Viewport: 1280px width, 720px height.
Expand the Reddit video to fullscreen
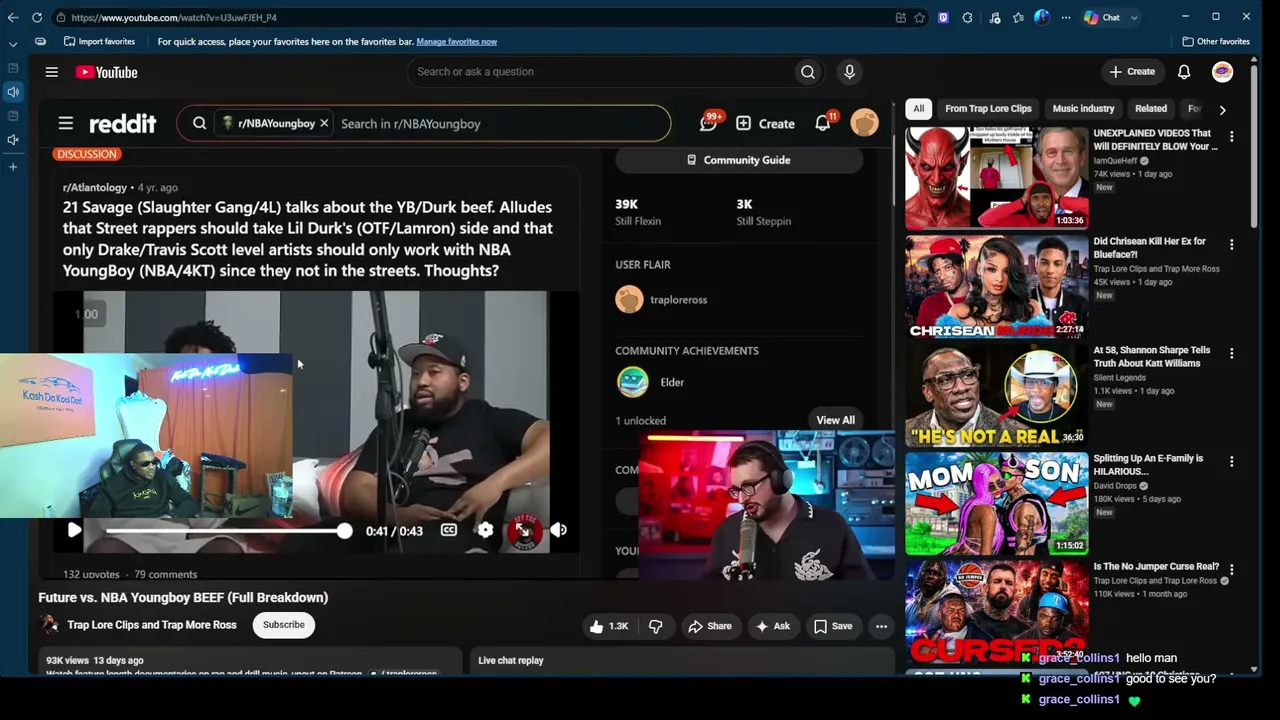point(522,531)
